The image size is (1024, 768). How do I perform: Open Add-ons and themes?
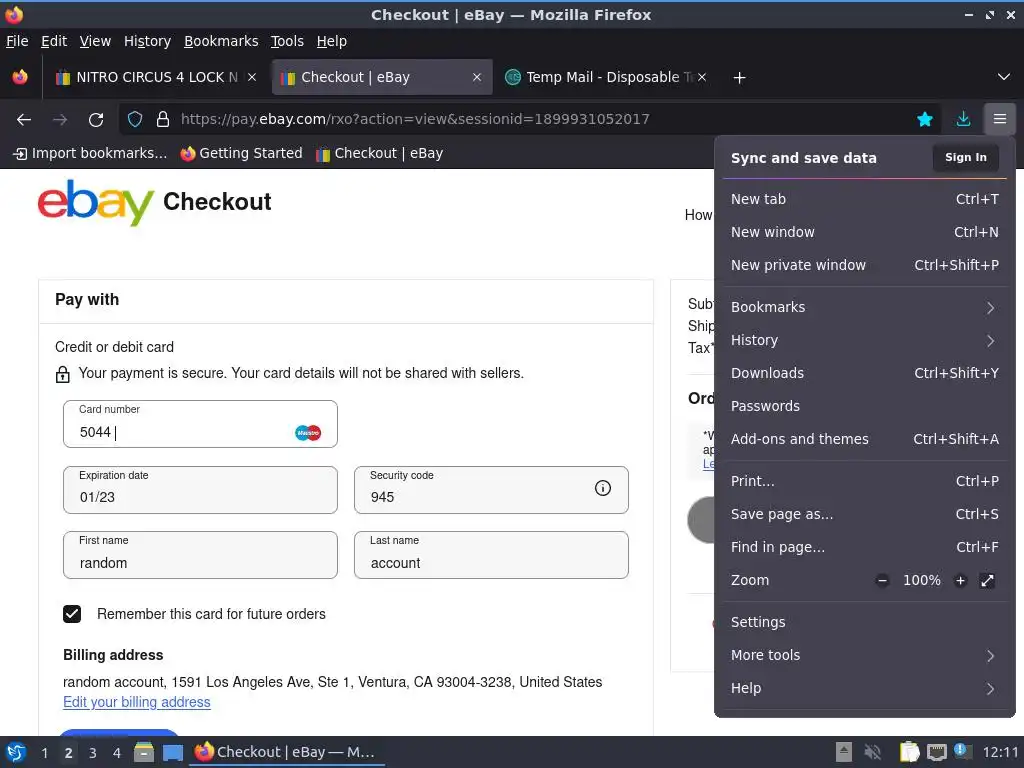[x=864, y=440]
